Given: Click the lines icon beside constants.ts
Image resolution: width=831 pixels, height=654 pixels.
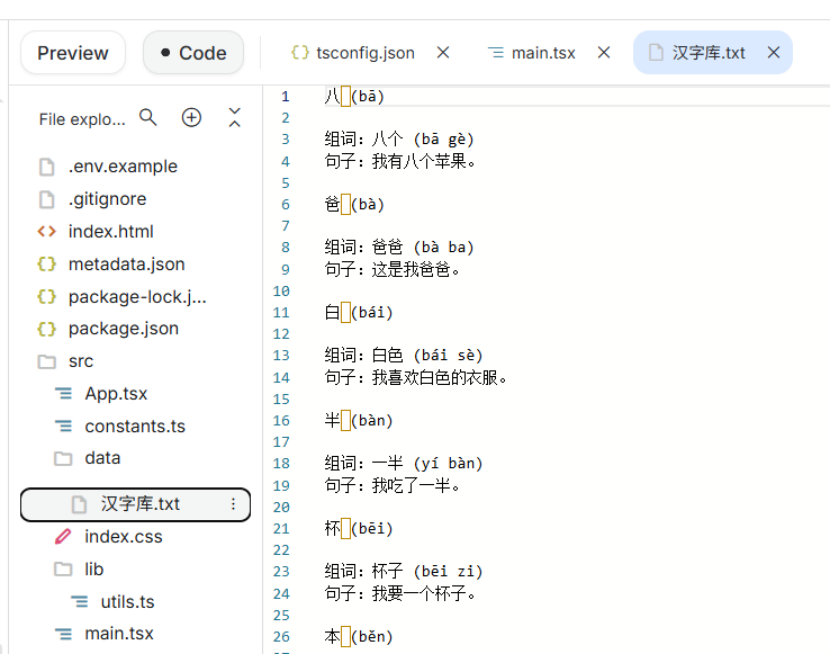Looking at the screenshot, I should tap(64, 426).
